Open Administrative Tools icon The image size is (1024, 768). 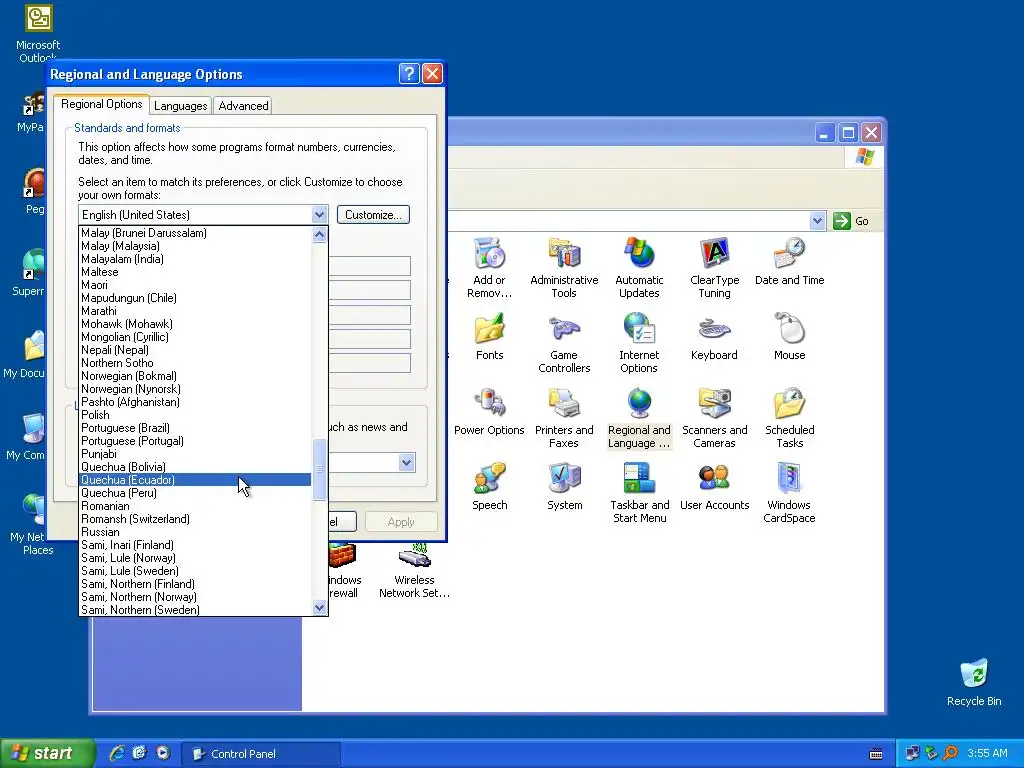click(564, 253)
